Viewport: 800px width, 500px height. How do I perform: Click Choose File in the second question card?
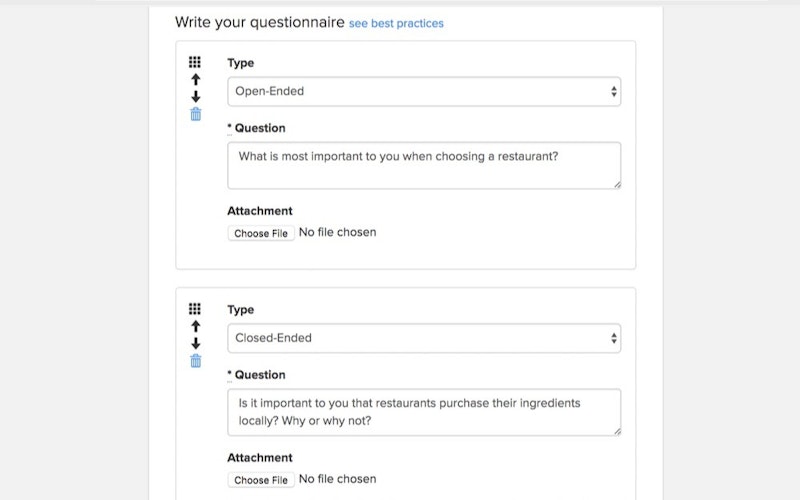tap(260, 480)
